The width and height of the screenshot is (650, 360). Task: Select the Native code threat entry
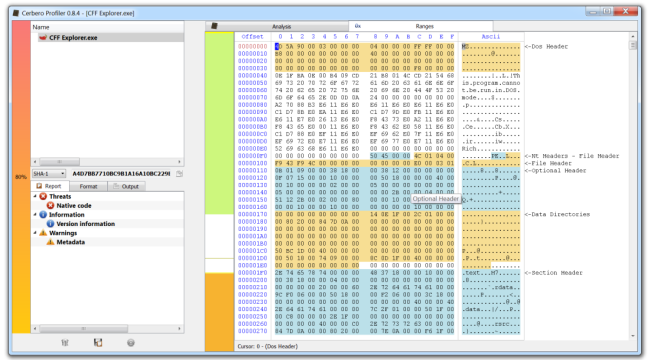click(x=74, y=205)
